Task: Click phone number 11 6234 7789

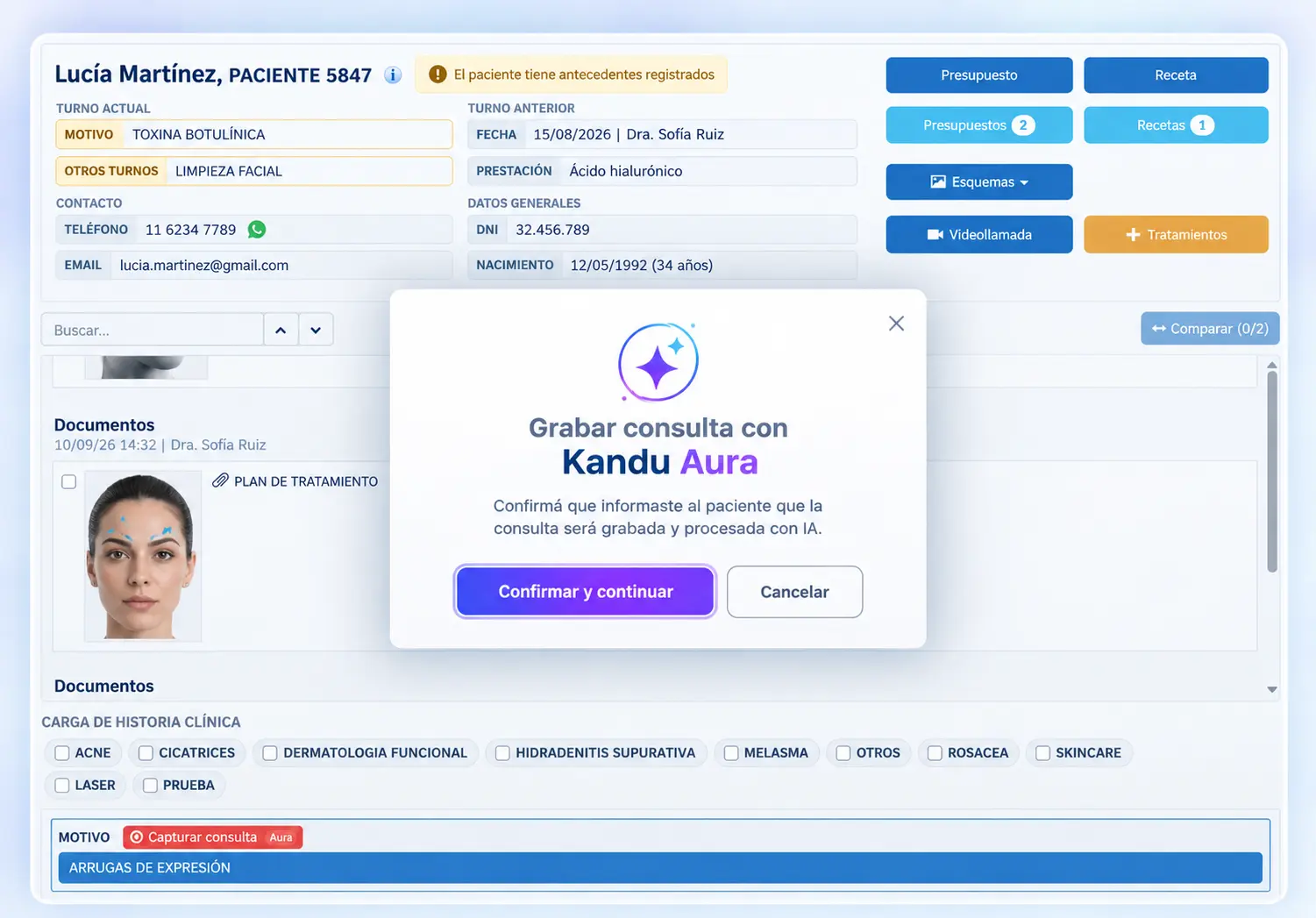Action: [x=190, y=230]
